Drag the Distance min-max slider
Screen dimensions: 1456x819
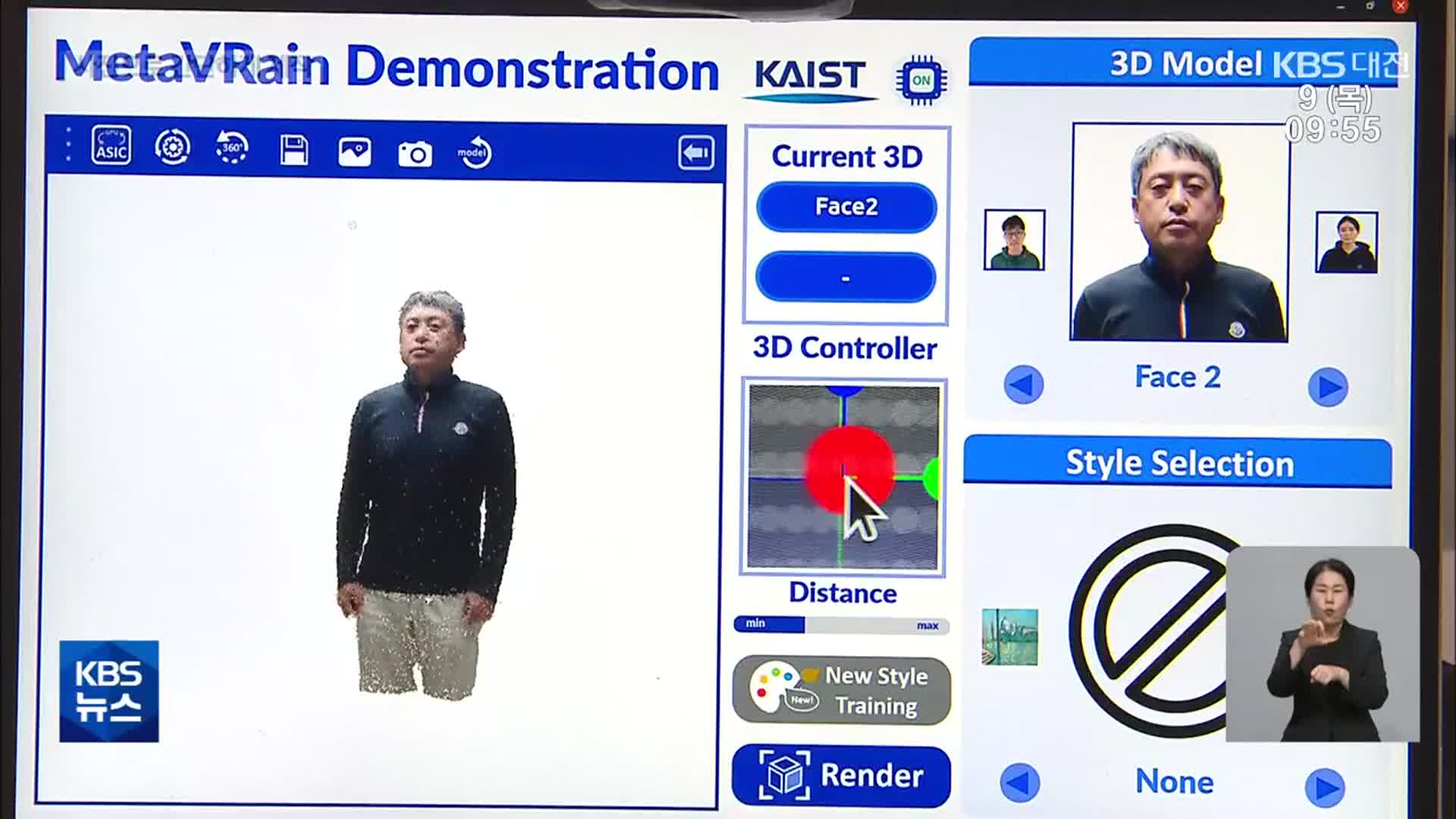789,625
